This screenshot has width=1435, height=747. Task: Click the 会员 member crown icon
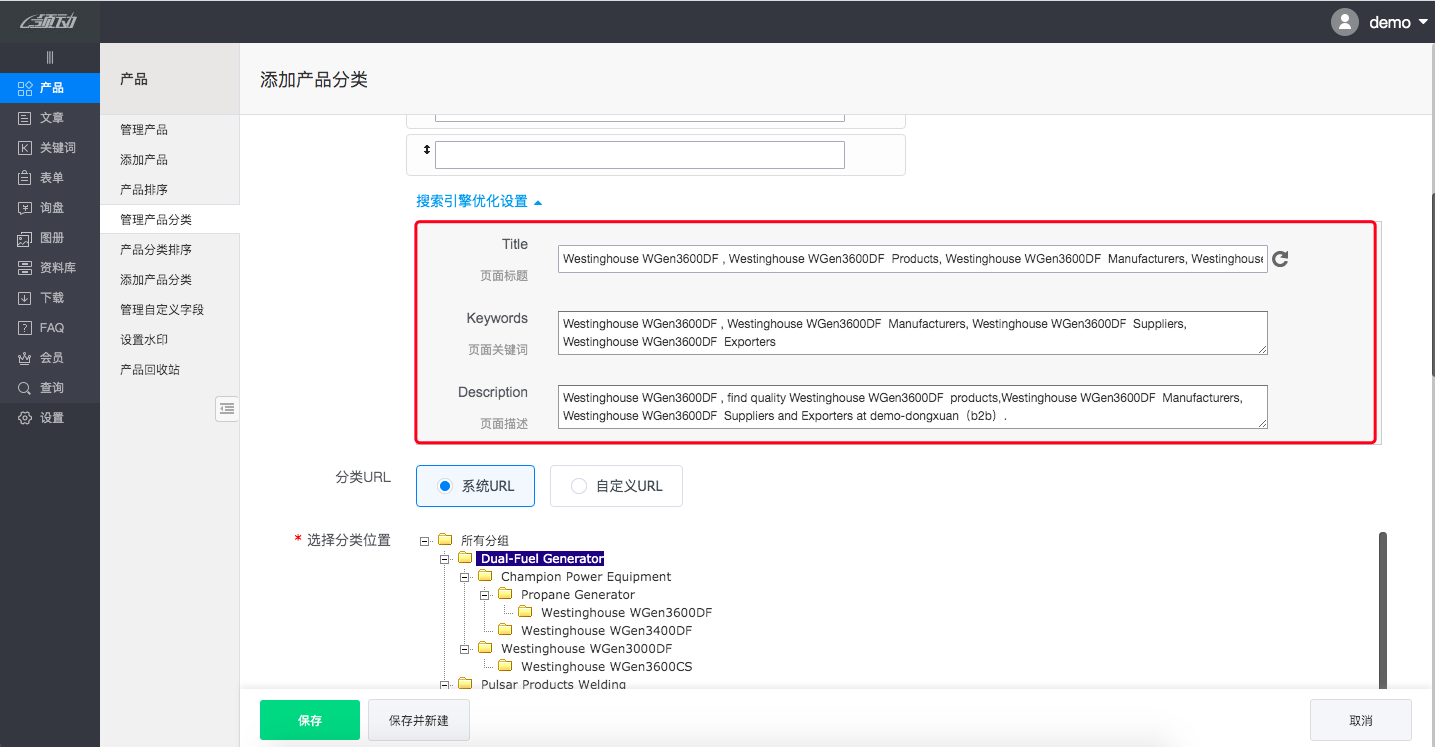click(26, 358)
